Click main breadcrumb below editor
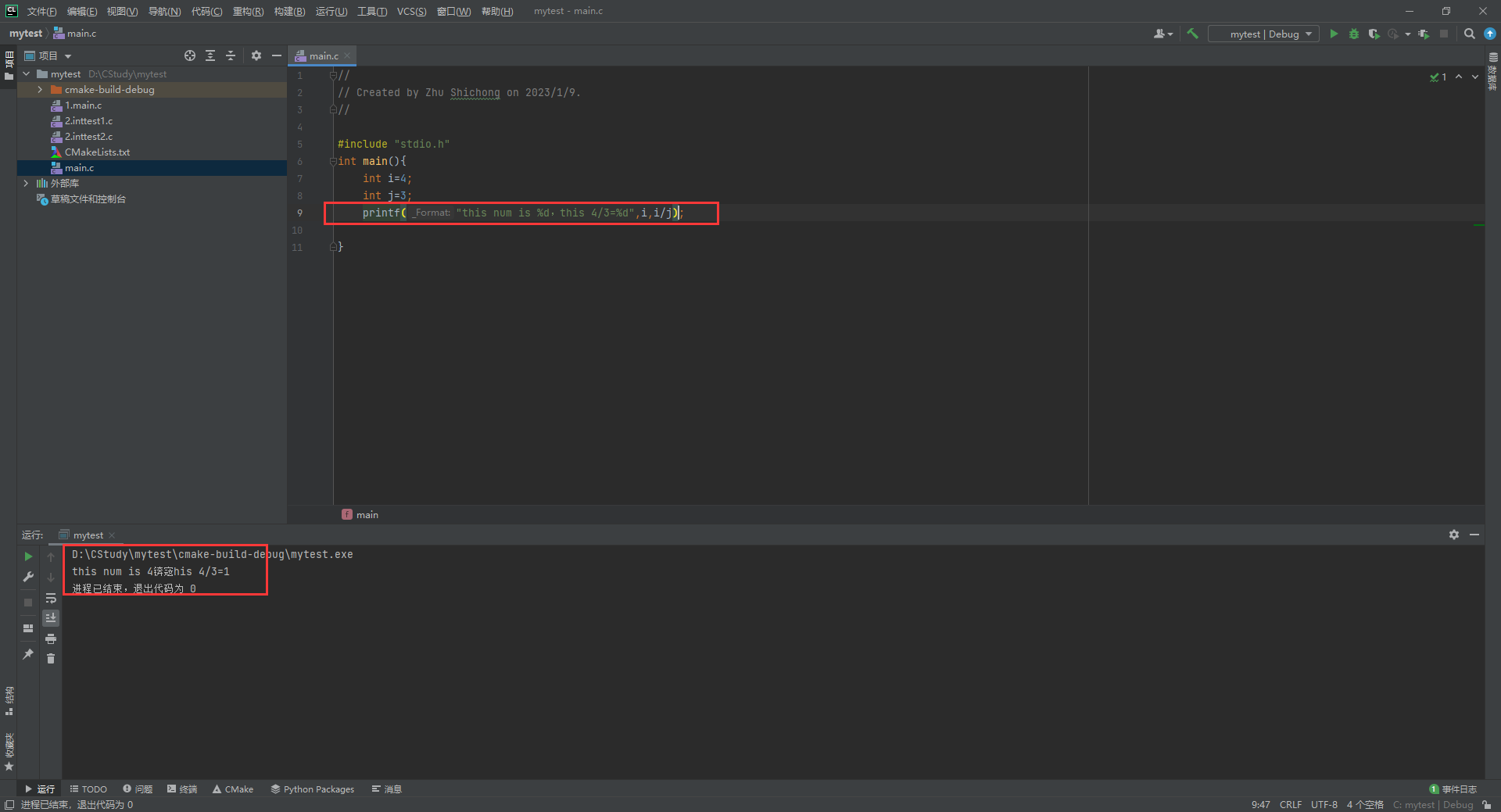This screenshot has height=812, width=1501. (360, 514)
